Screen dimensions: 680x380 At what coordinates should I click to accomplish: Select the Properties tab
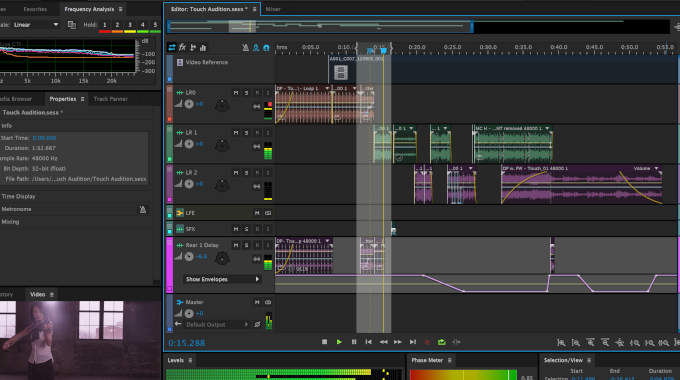pyautogui.click(x=62, y=99)
